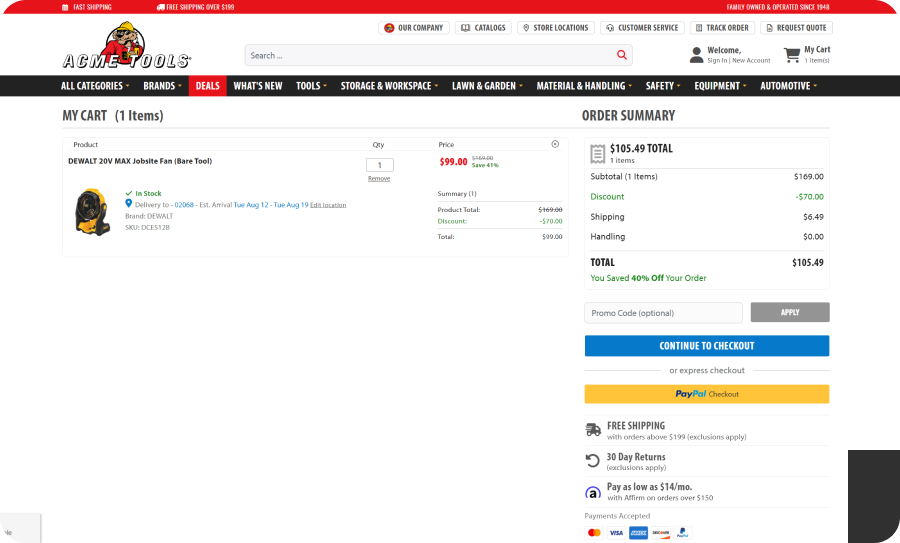Focus the quantity input box
Viewport: 900px width, 543px height.
[x=380, y=165]
